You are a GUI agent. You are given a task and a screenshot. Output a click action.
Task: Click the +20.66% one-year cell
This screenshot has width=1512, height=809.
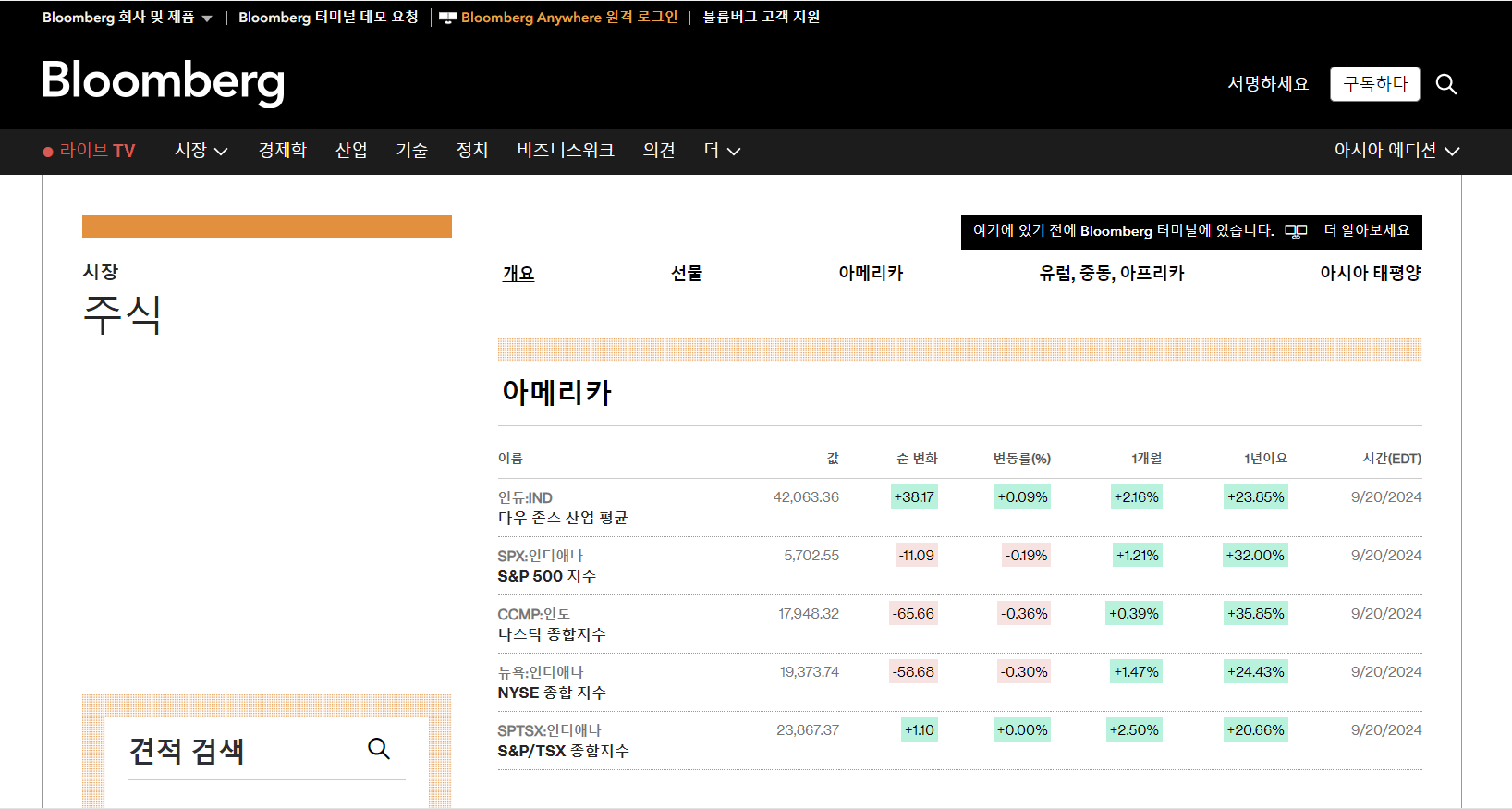[x=1255, y=730]
